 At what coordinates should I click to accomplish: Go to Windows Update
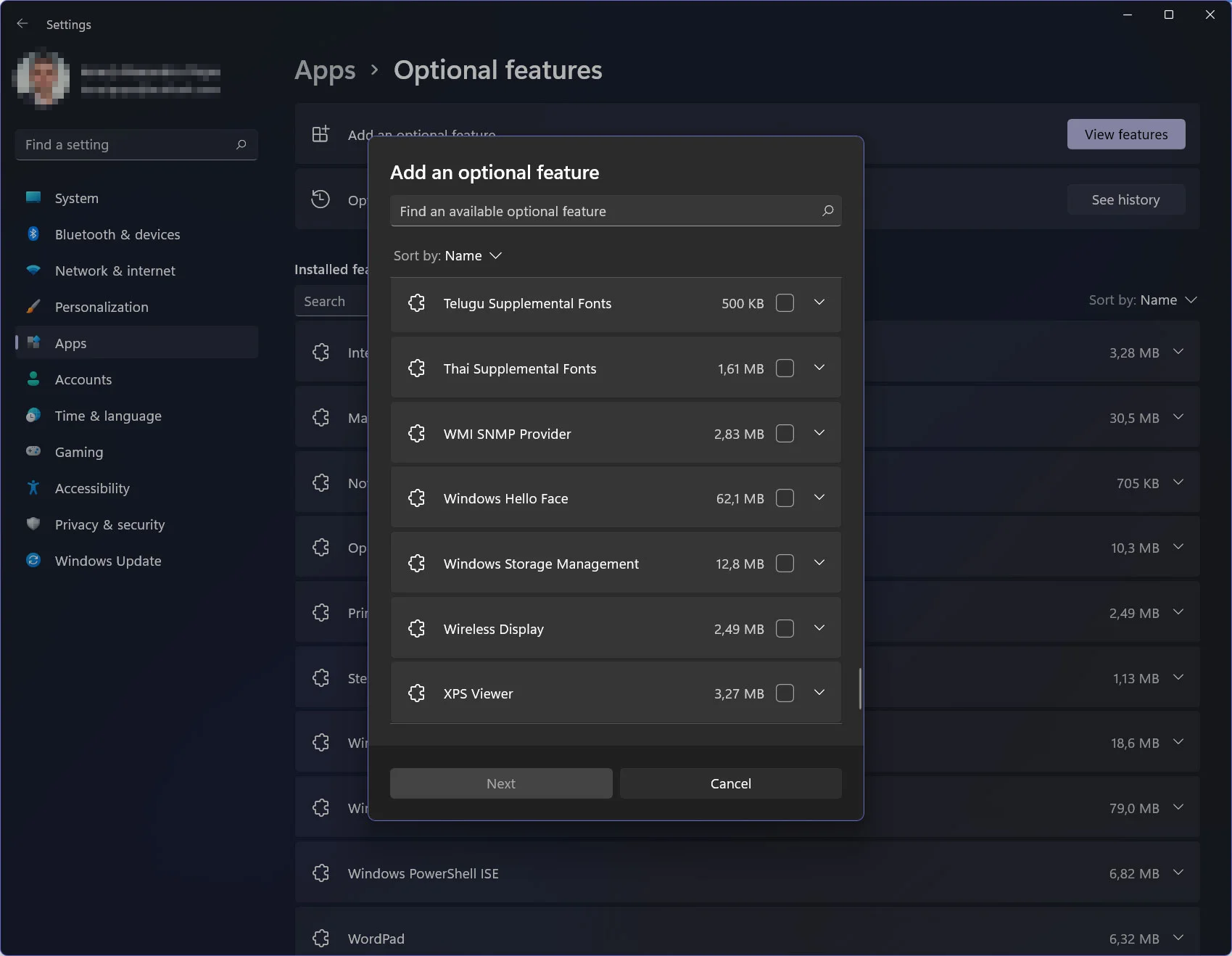(136, 561)
